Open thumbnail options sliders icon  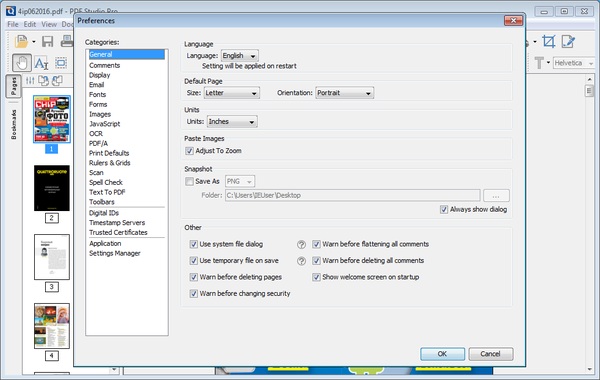(30, 80)
